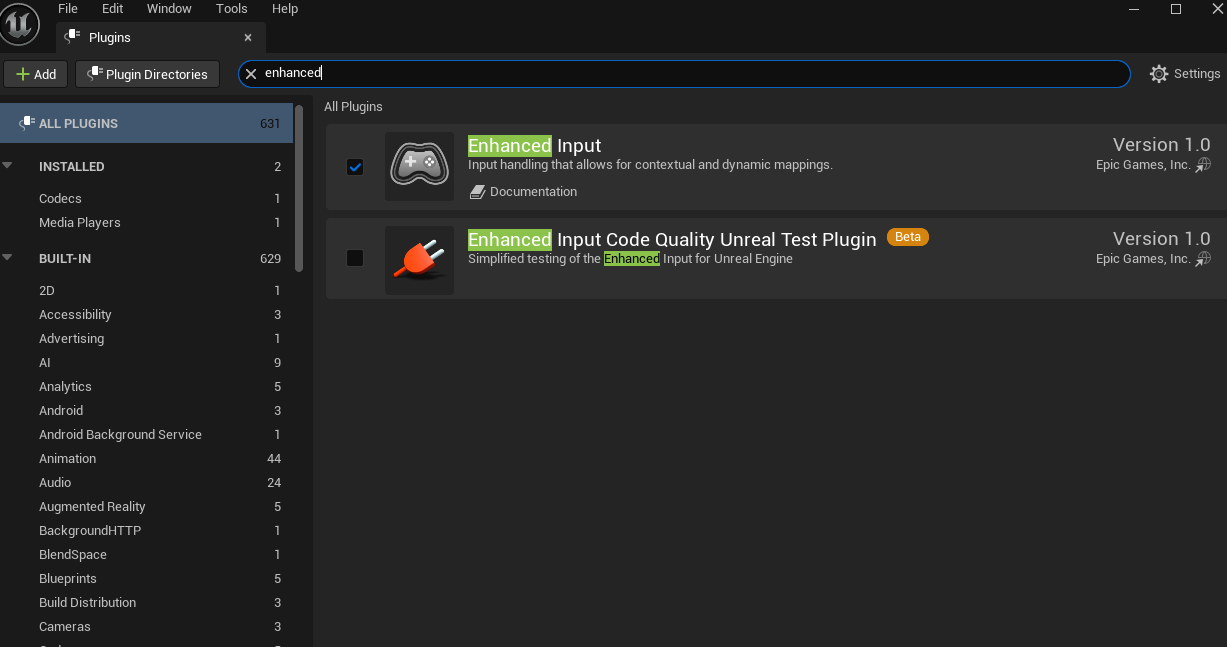
Task: Click the Epic Games link icon for Enhanced Input
Action: 1203,165
